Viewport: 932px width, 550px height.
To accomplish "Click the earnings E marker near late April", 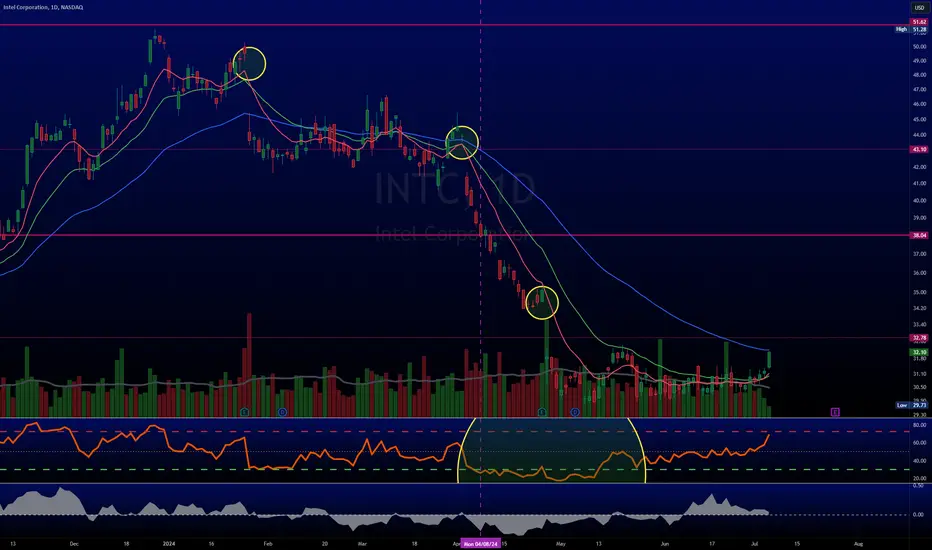I will coord(542,411).
